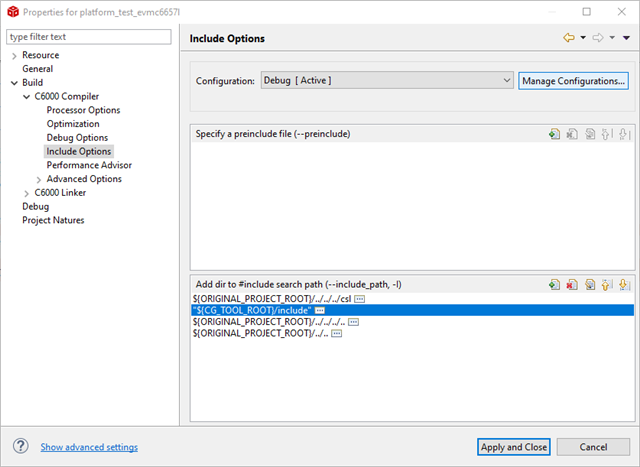Screen dimensions: 640x467
Task: Click Move Down arrow in include path toolbar
Action: click(x=624, y=285)
